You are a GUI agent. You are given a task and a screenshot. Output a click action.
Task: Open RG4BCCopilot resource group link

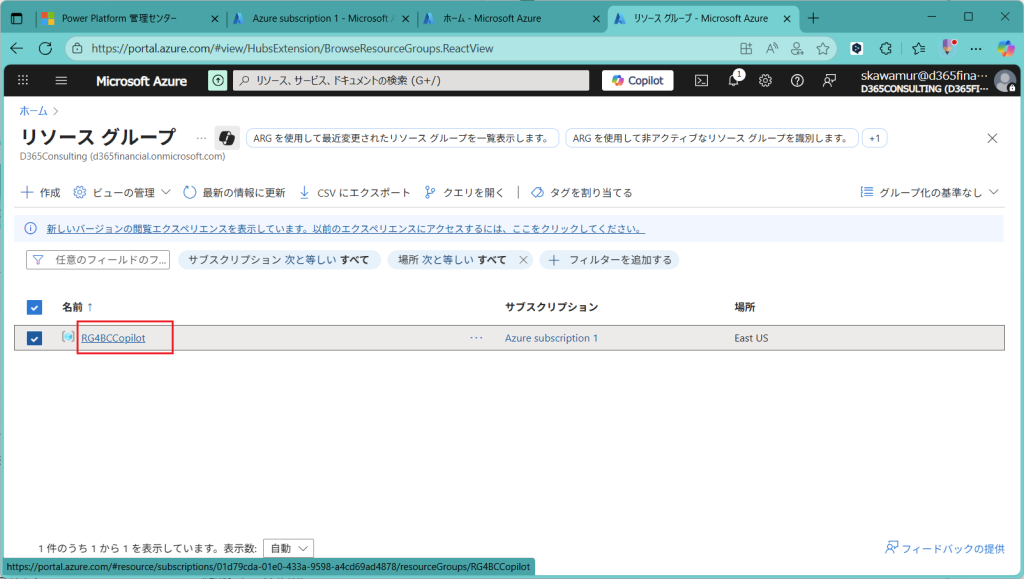(x=113, y=338)
